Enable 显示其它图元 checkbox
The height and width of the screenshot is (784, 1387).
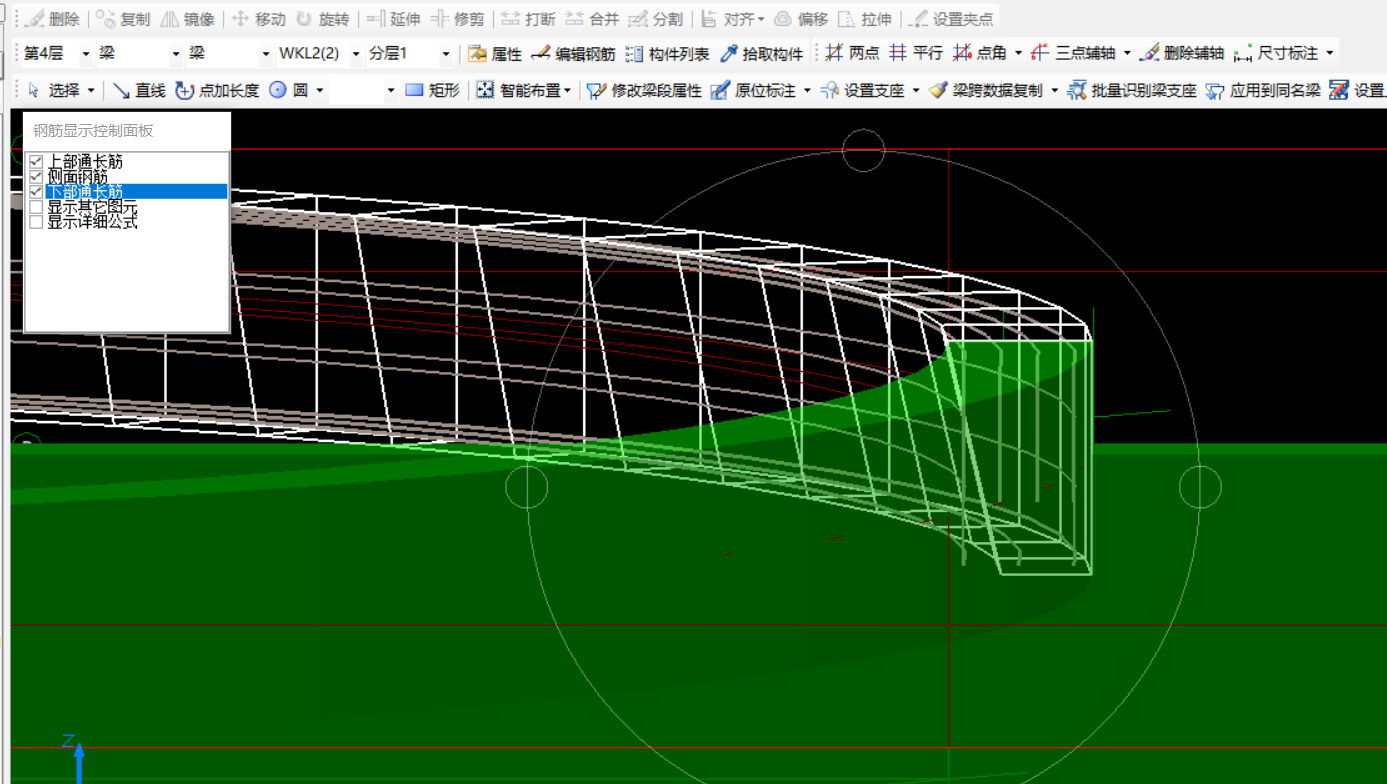[36, 206]
